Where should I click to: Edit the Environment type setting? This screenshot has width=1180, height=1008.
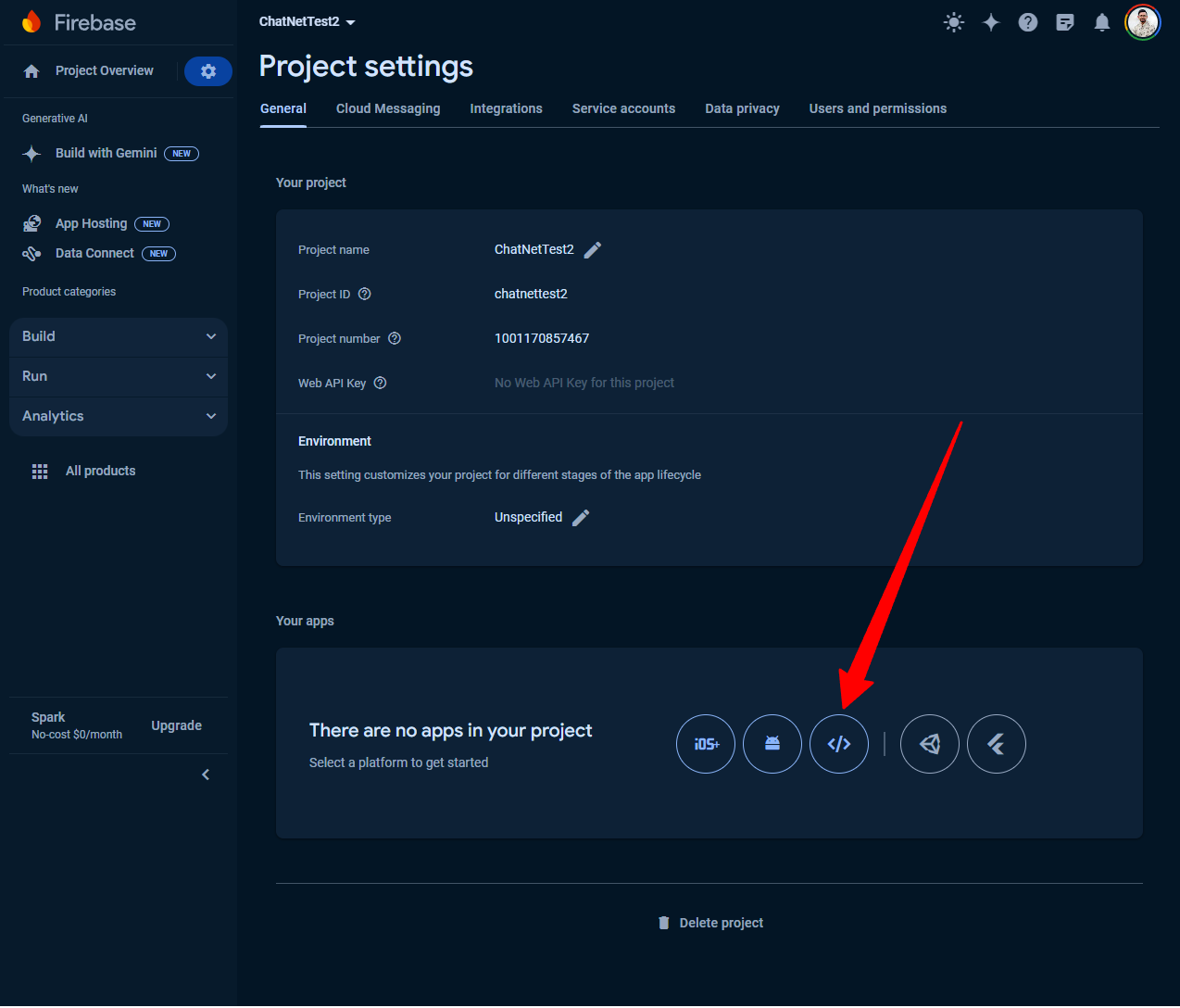[x=581, y=518]
